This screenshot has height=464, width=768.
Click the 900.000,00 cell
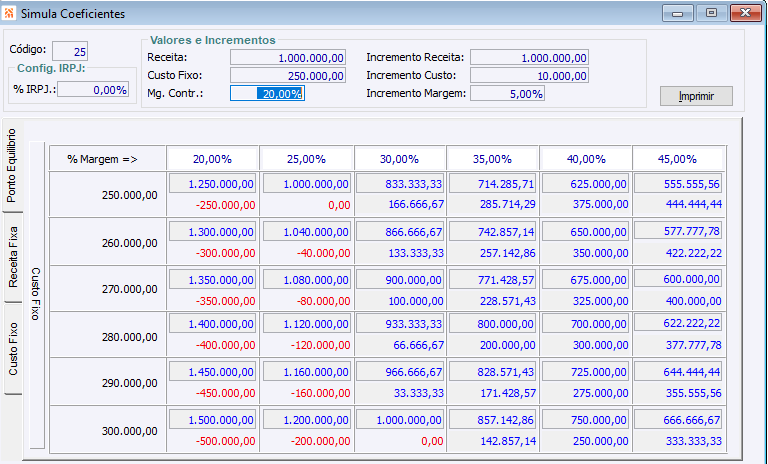tap(400, 280)
